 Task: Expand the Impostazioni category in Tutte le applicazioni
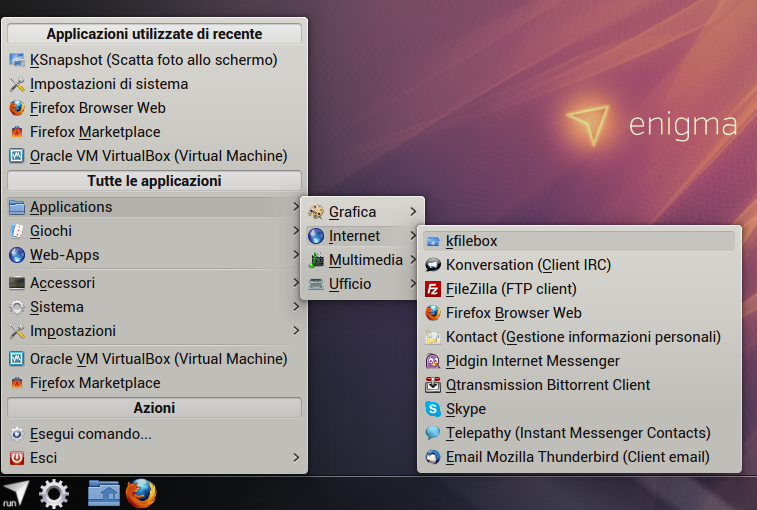154,331
